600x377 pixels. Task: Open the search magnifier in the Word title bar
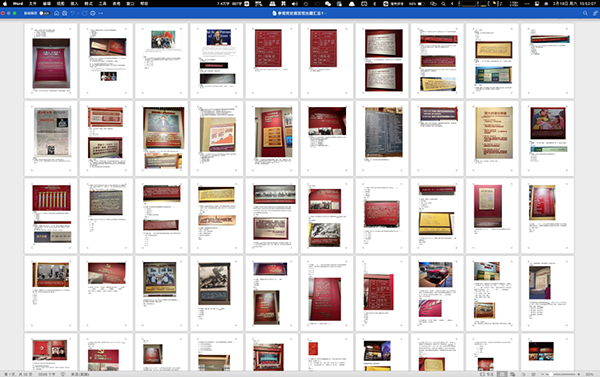[585, 13]
